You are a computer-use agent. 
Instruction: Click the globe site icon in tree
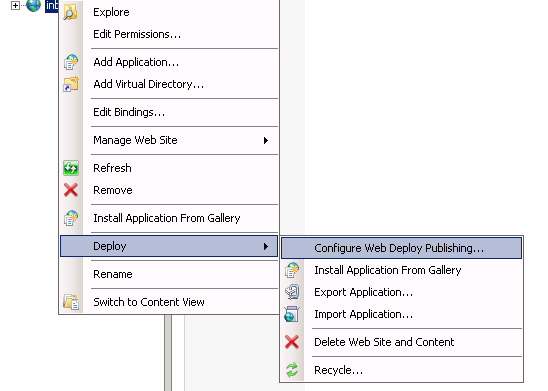point(34,5)
